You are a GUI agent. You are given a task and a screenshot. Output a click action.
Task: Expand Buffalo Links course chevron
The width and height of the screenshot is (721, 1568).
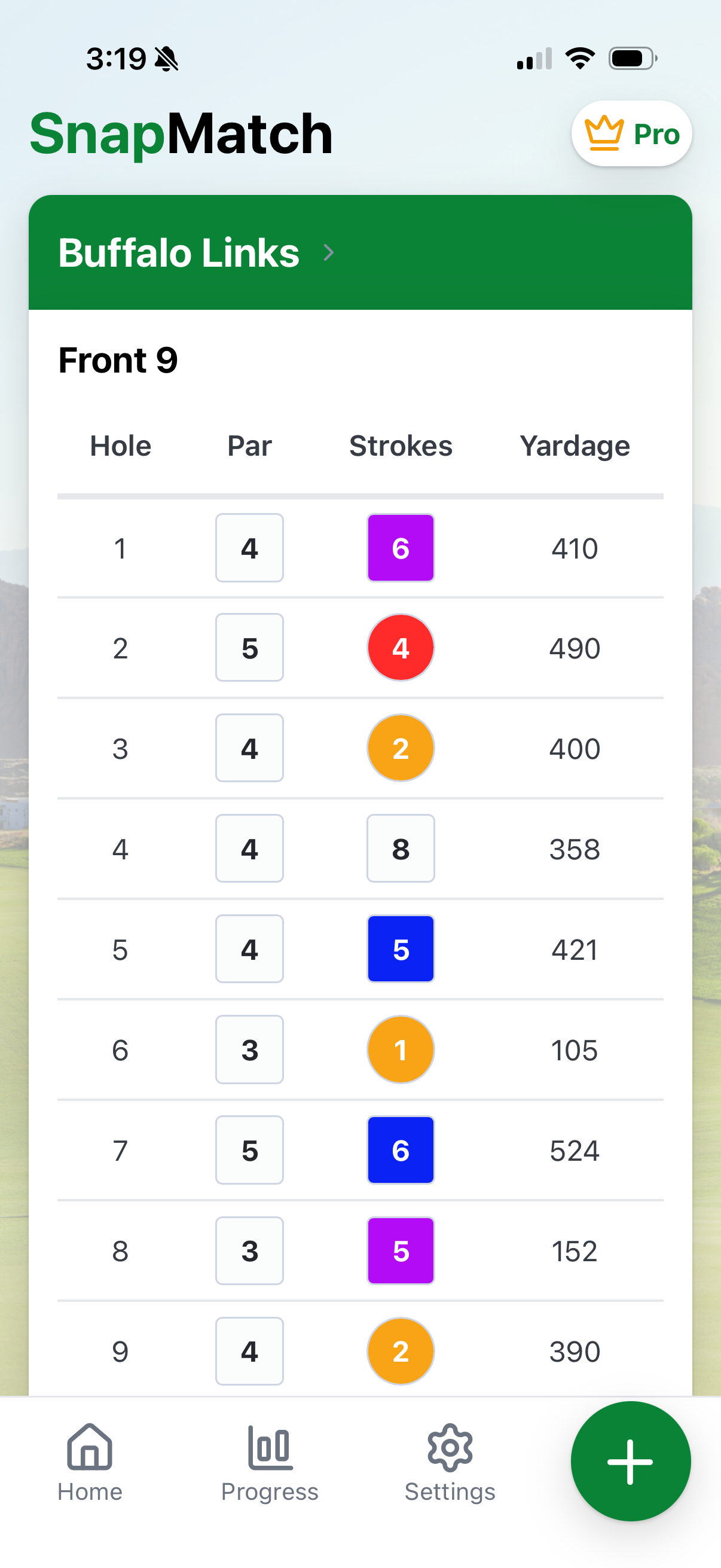(329, 252)
